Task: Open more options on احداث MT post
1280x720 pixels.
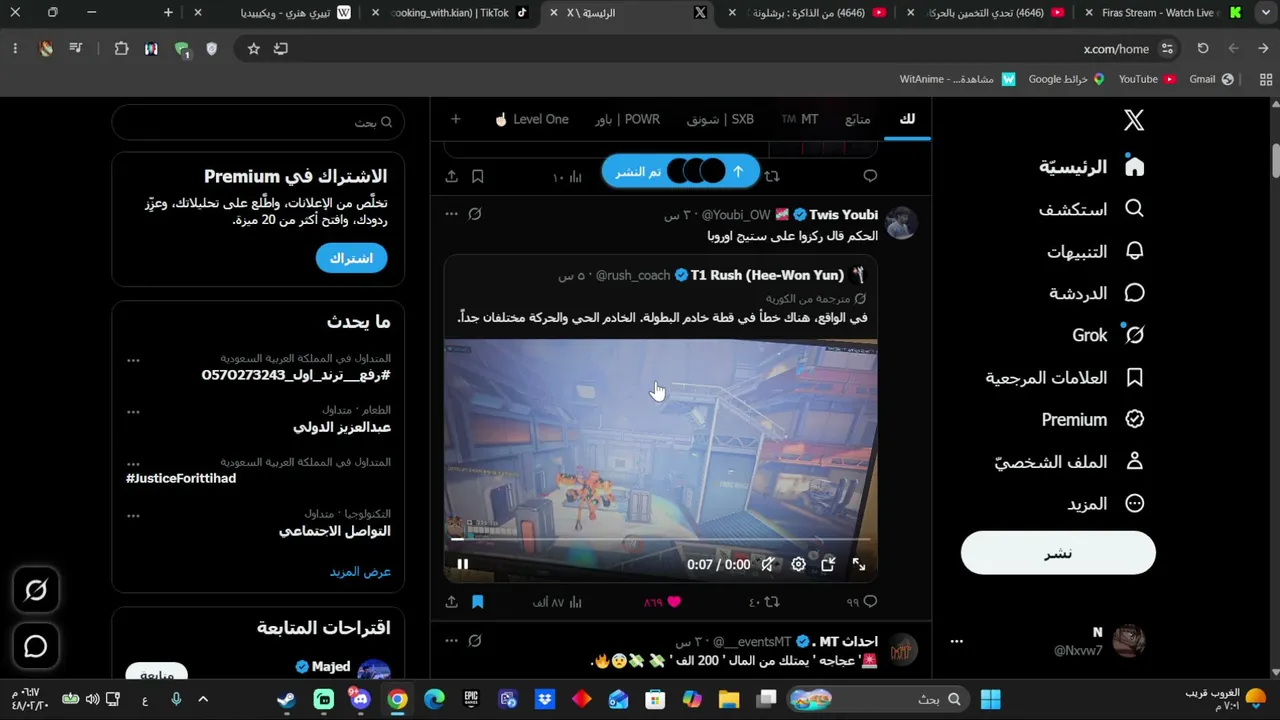Action: [451, 641]
